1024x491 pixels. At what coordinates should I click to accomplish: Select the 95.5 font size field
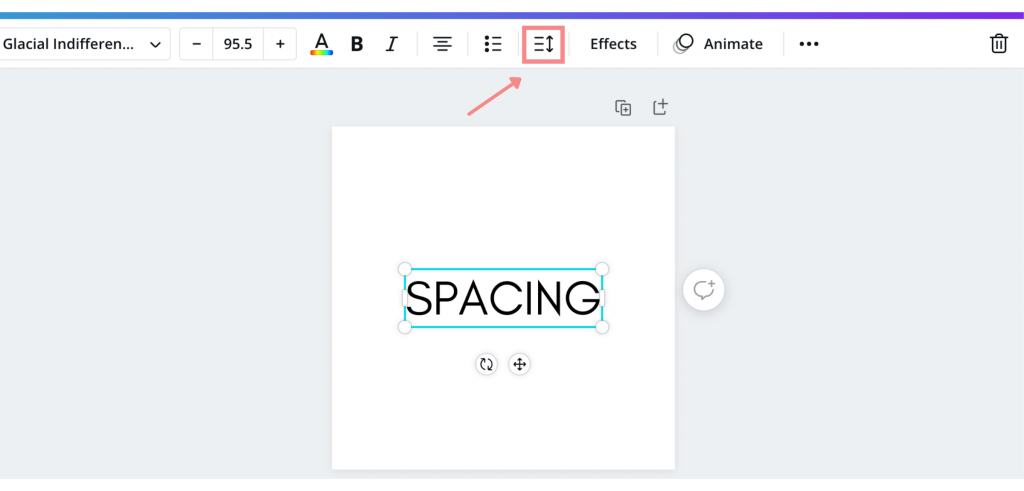[x=238, y=44]
